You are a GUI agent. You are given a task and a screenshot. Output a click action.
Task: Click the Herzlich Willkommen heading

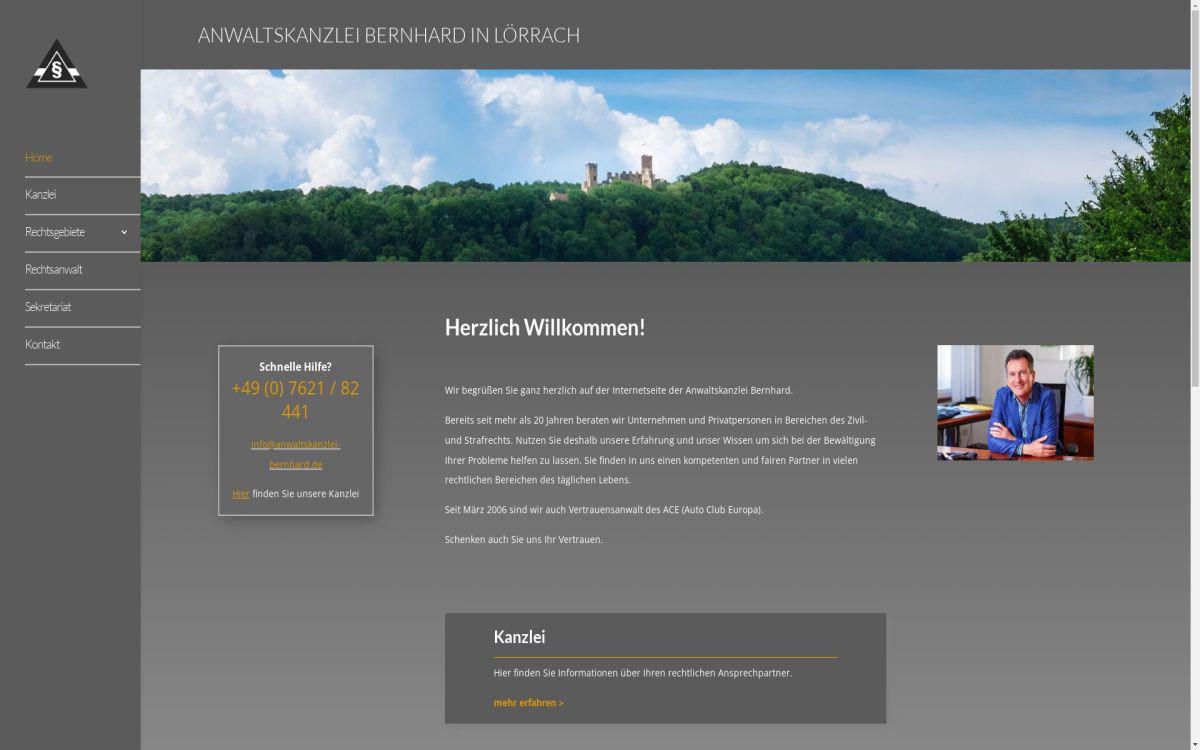(x=545, y=326)
